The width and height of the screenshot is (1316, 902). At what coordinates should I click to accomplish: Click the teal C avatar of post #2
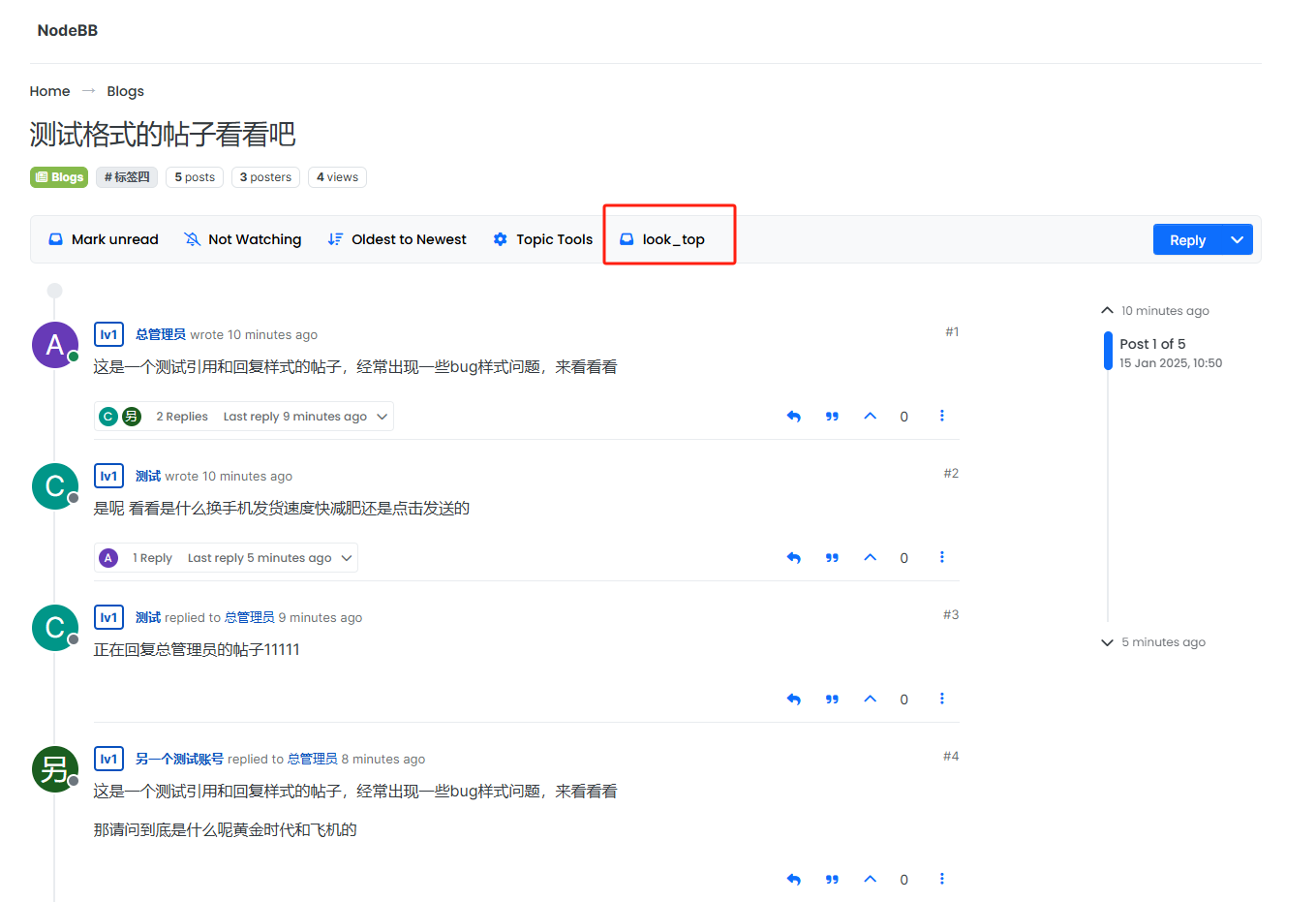click(55, 486)
